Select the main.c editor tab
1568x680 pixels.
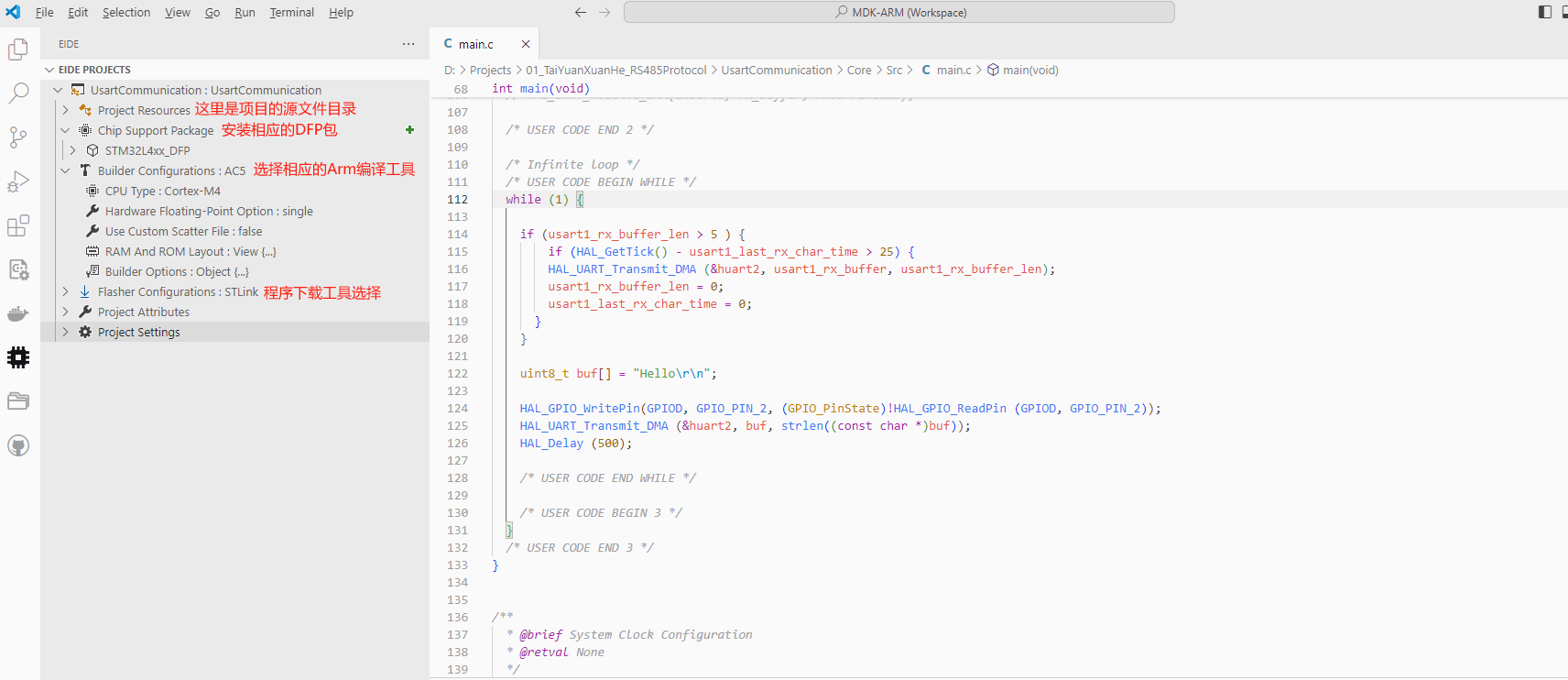point(485,44)
